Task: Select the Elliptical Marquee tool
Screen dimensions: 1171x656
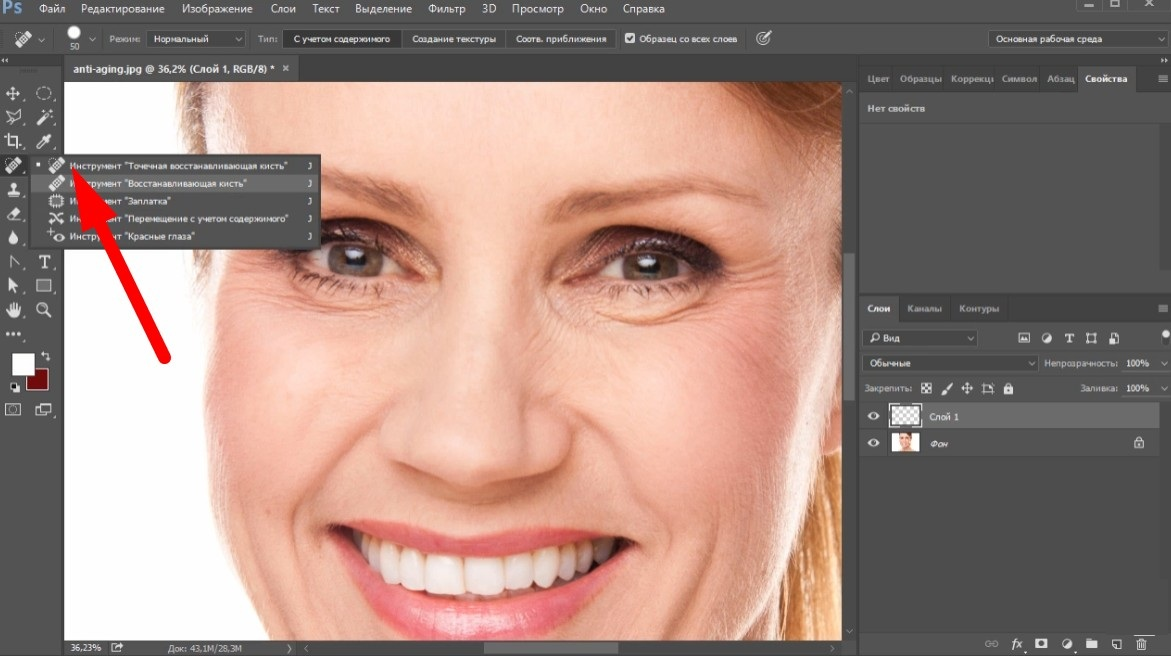Action: coord(44,93)
